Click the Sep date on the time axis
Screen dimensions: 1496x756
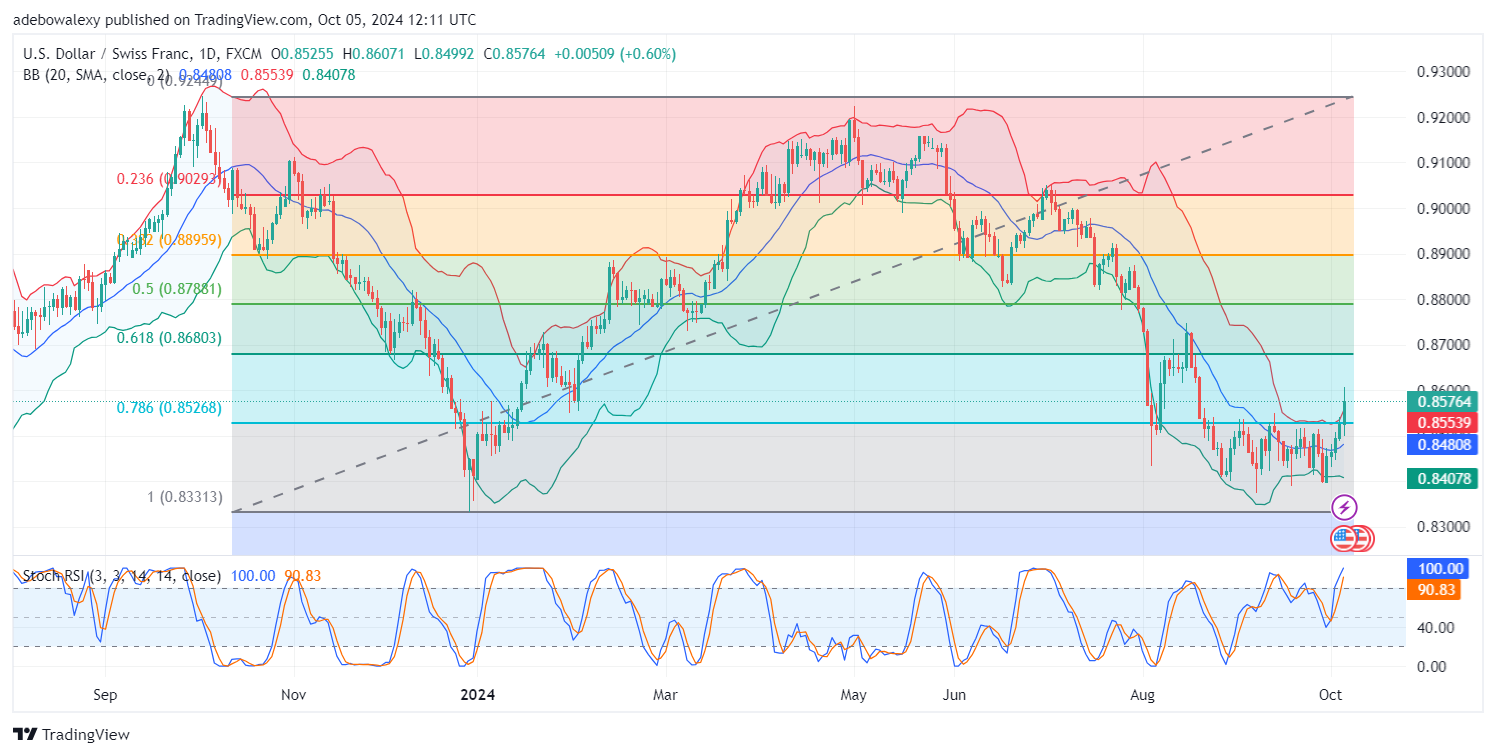tap(105, 693)
